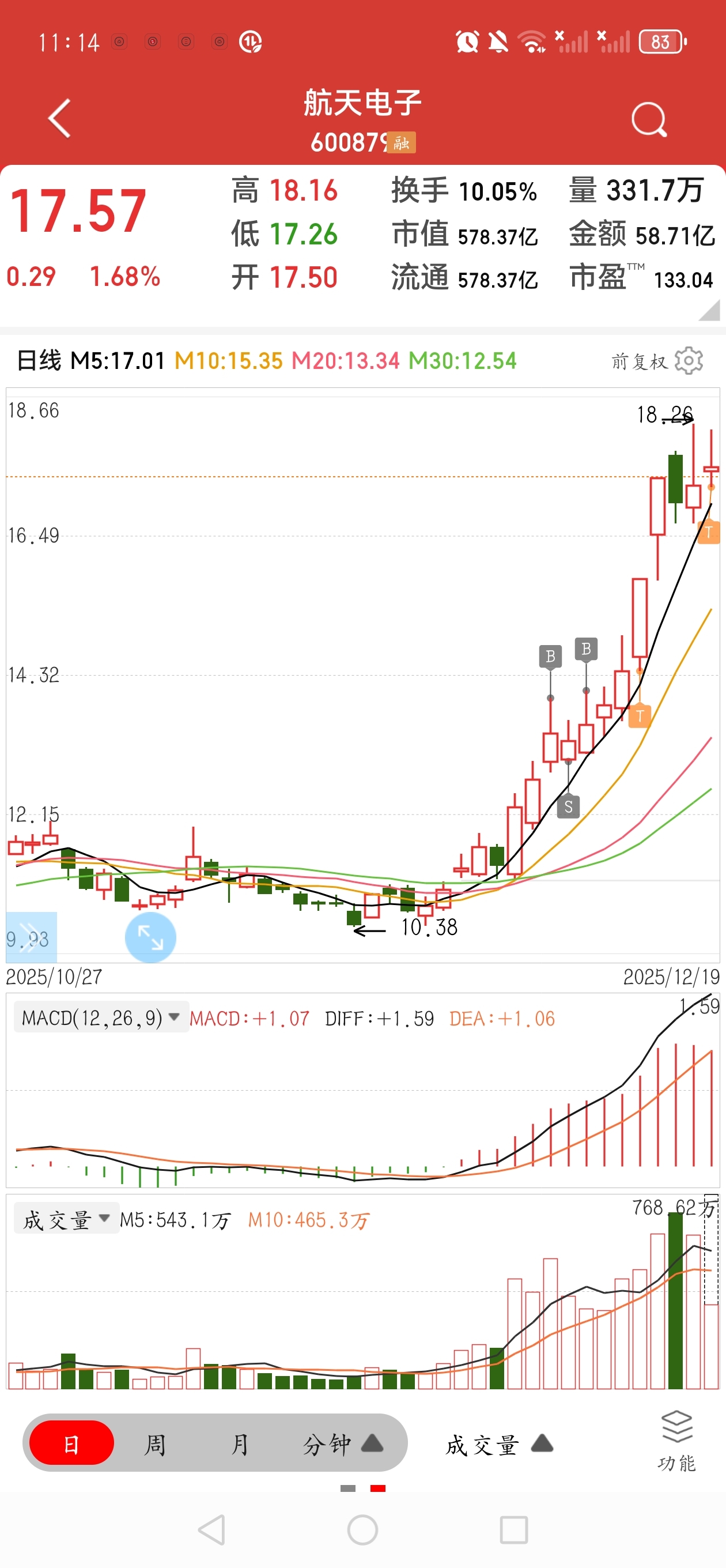Tap the DIFF:+1.59 readout
The height and width of the screenshot is (1568, 726).
pyautogui.click(x=379, y=1019)
